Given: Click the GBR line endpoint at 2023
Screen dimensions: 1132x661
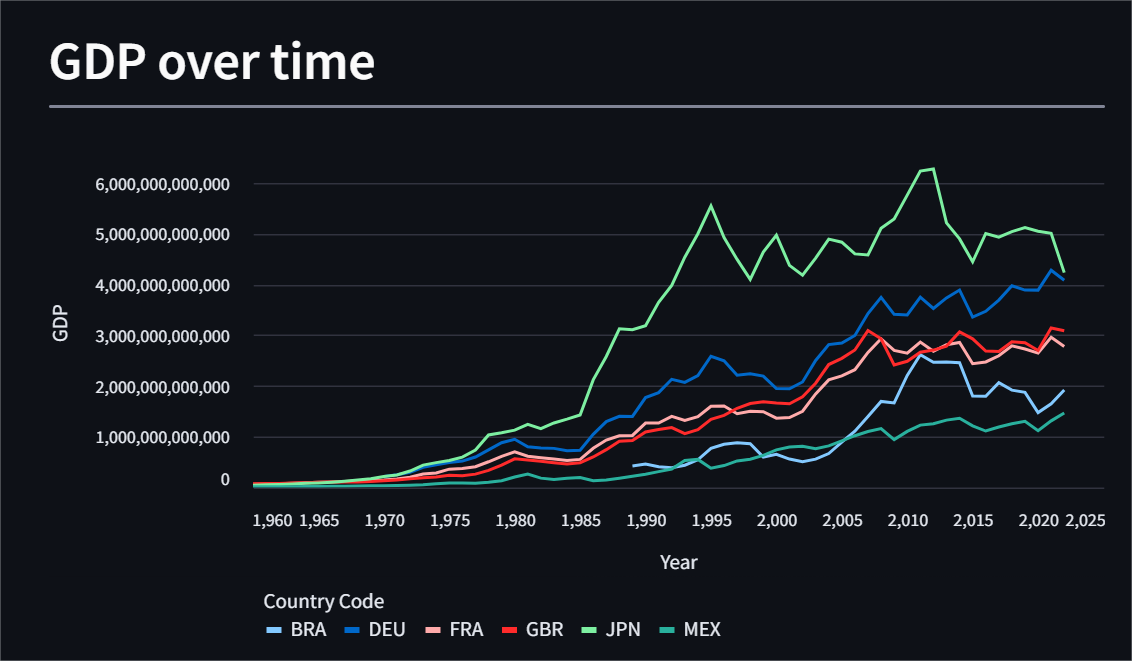Looking at the screenshot, I should coord(1063,330).
